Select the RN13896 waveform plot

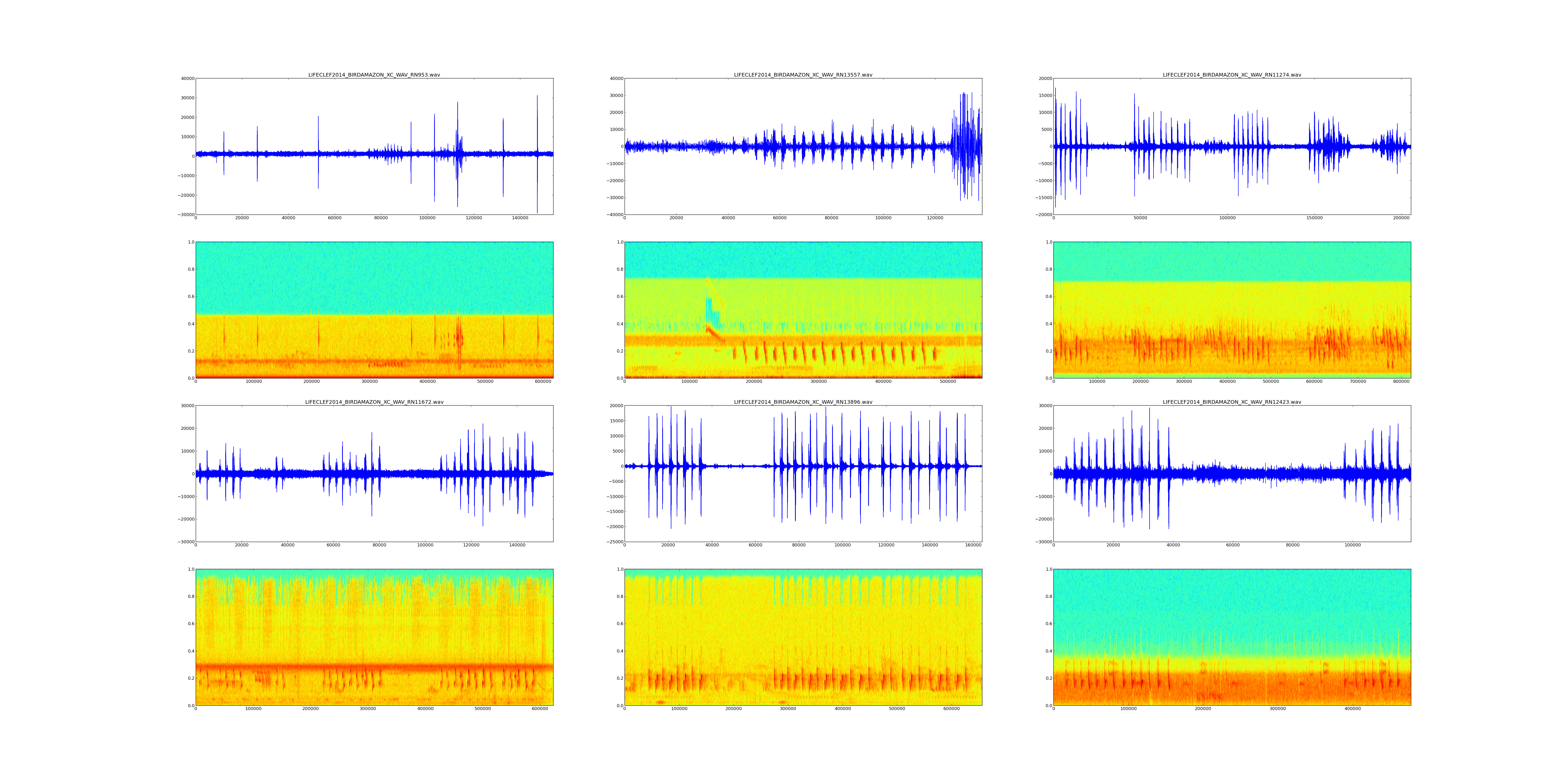(x=803, y=473)
